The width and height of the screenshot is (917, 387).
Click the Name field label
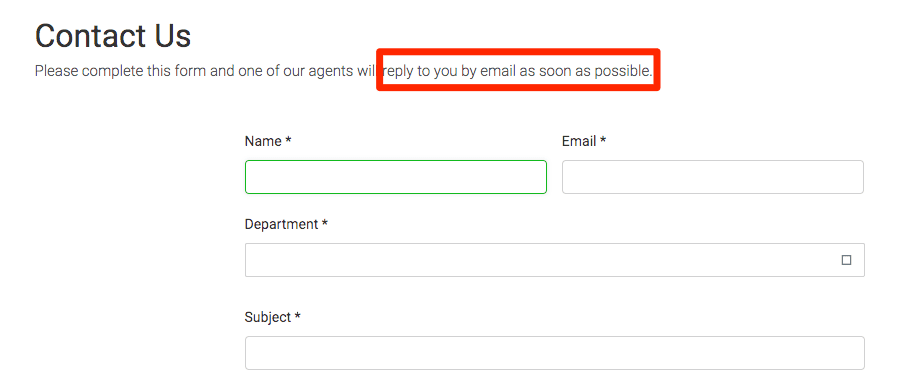pyautogui.click(x=263, y=141)
